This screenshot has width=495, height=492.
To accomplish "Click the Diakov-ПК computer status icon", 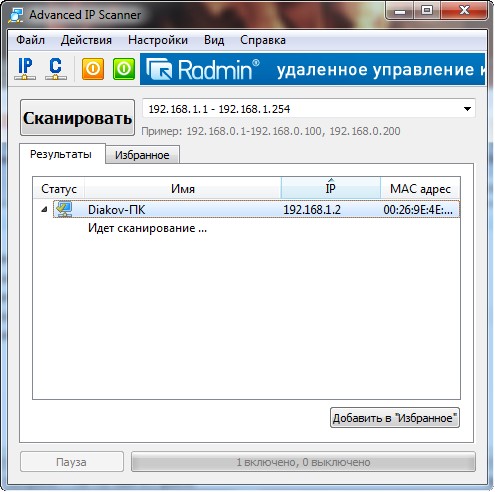I will (x=64, y=209).
